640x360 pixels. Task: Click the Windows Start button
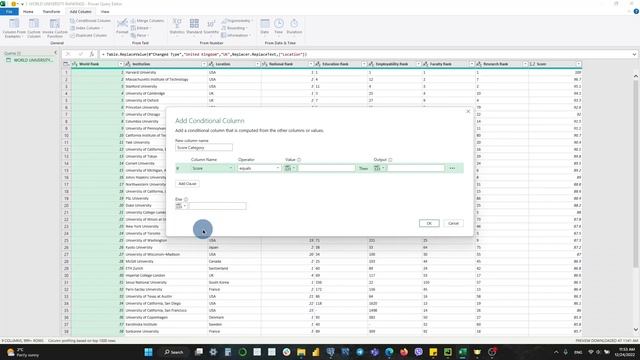coord(149,352)
